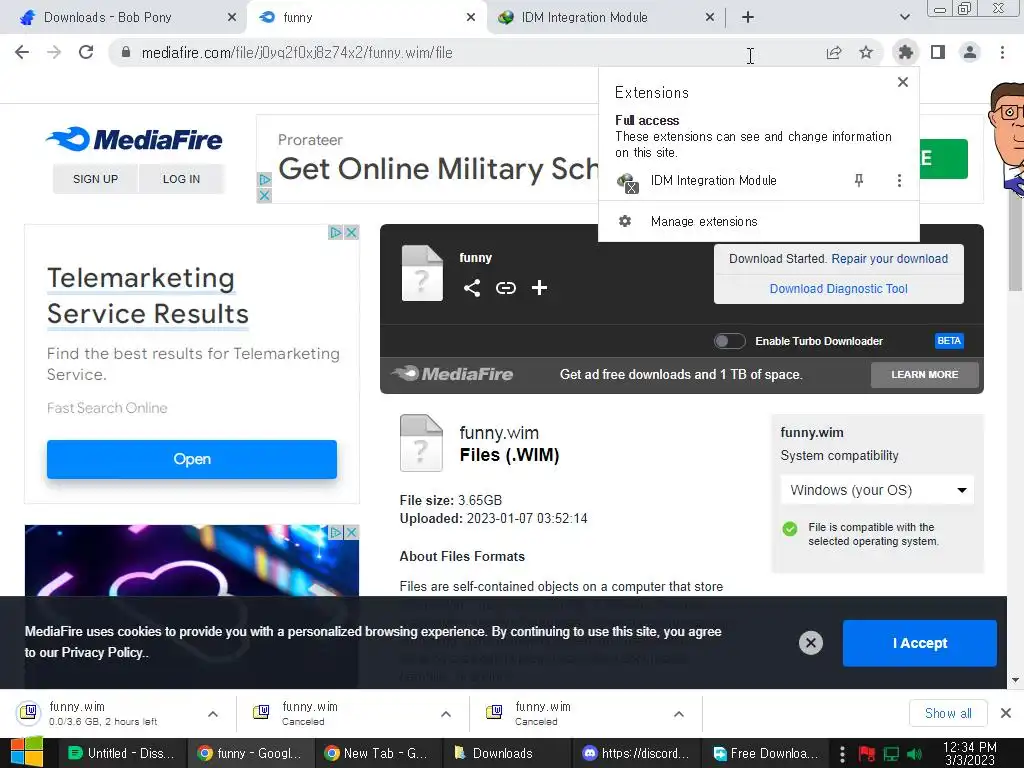Switch to New Tab - Google Chrome taskbar item
Screen dimensions: 1024x768
(377, 753)
